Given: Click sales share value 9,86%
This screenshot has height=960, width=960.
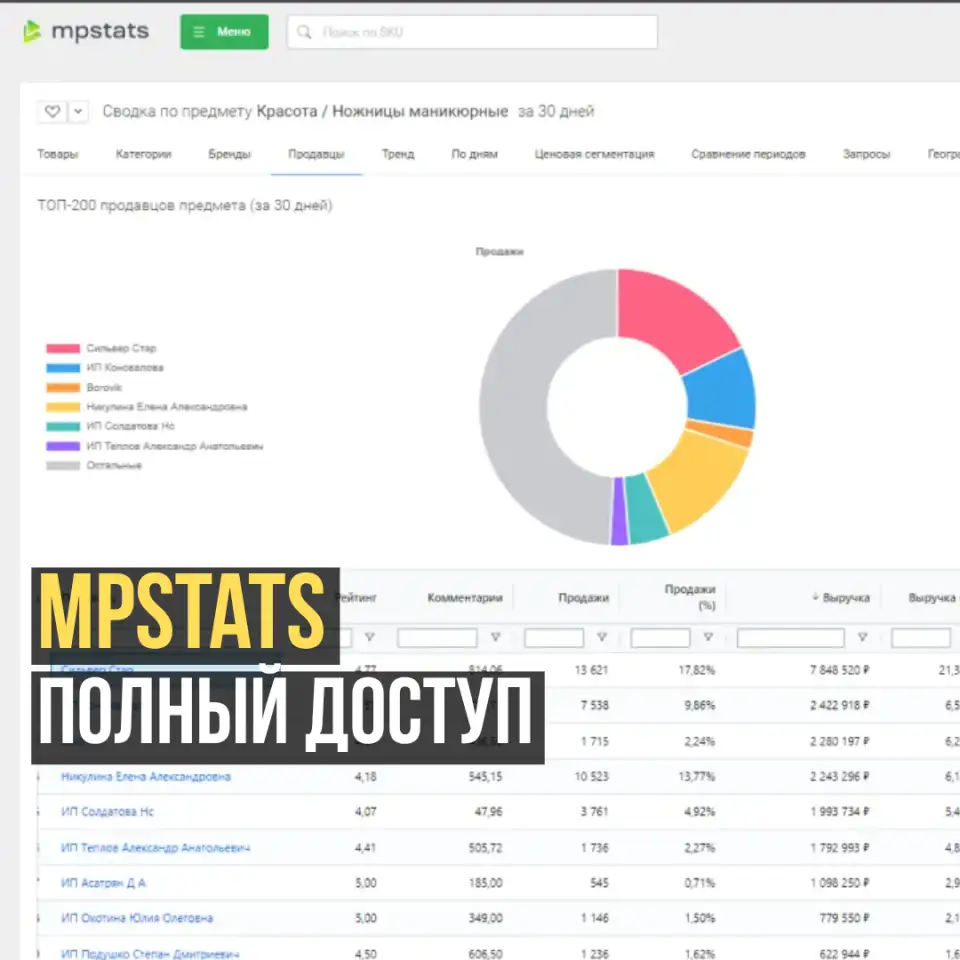Looking at the screenshot, I should (700, 706).
